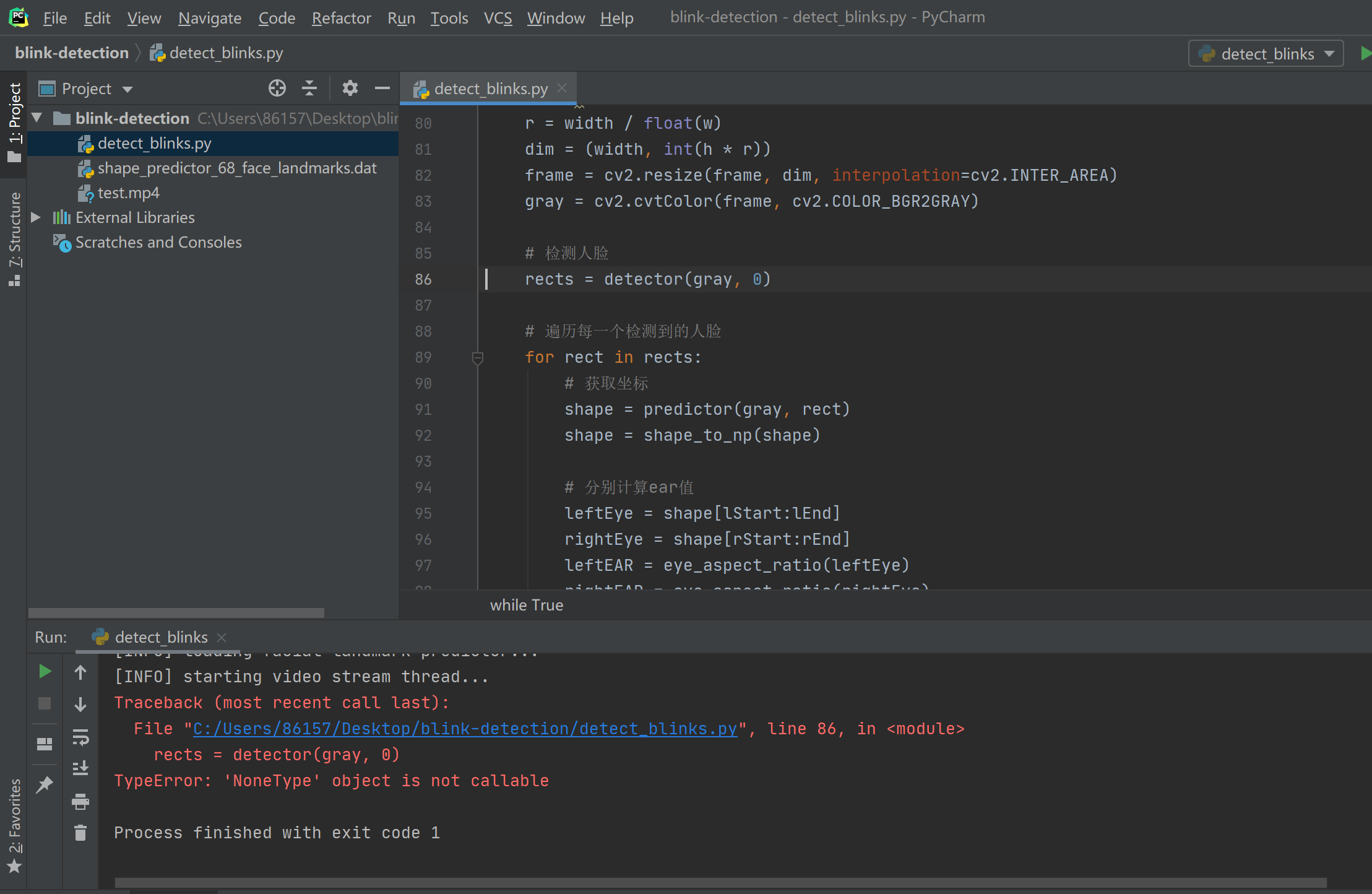The height and width of the screenshot is (894, 1372).
Task: Hide the Project tool window
Action: (x=382, y=89)
